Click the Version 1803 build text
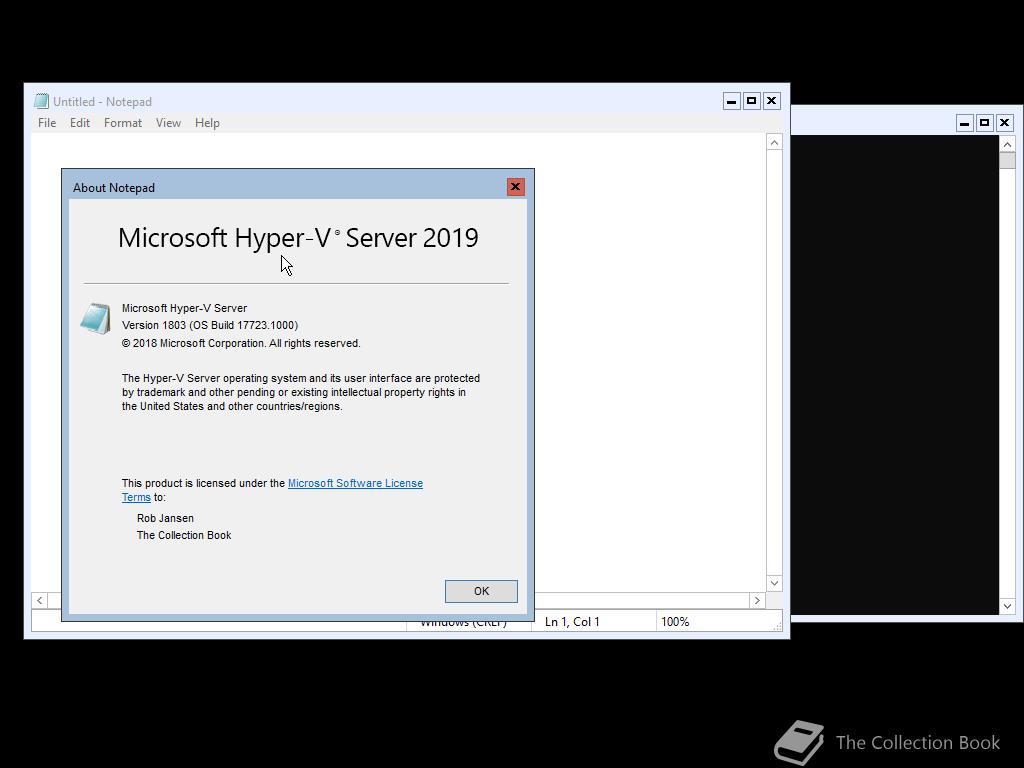The width and height of the screenshot is (1024, 768). tap(210, 325)
